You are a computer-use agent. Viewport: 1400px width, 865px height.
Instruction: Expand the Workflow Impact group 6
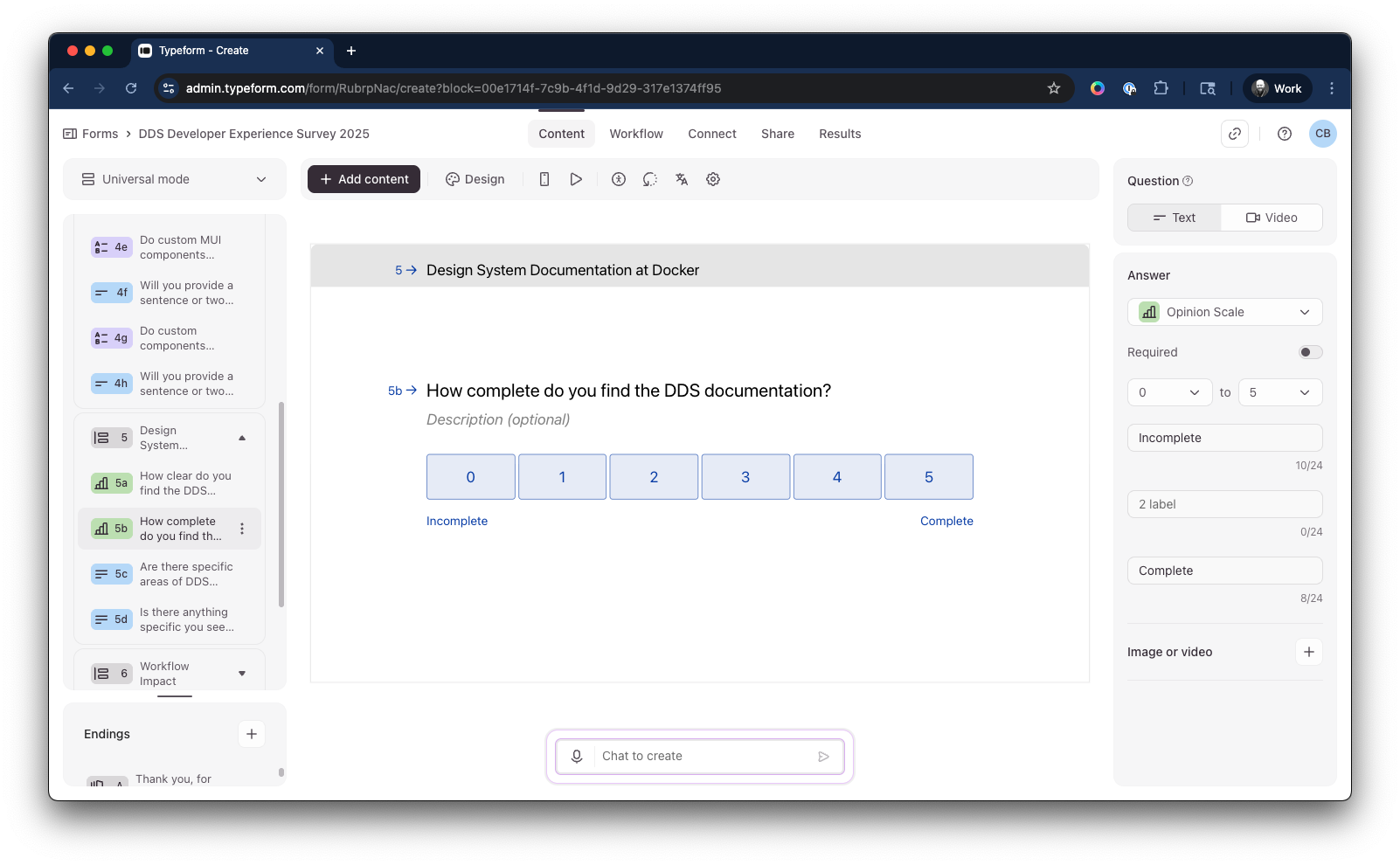(x=242, y=674)
